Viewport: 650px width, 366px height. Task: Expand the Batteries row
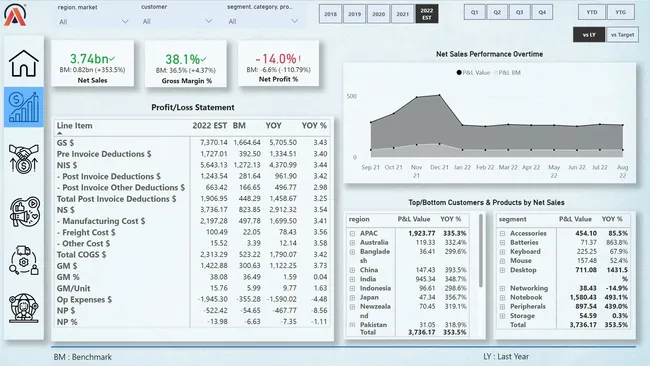tap(502, 242)
